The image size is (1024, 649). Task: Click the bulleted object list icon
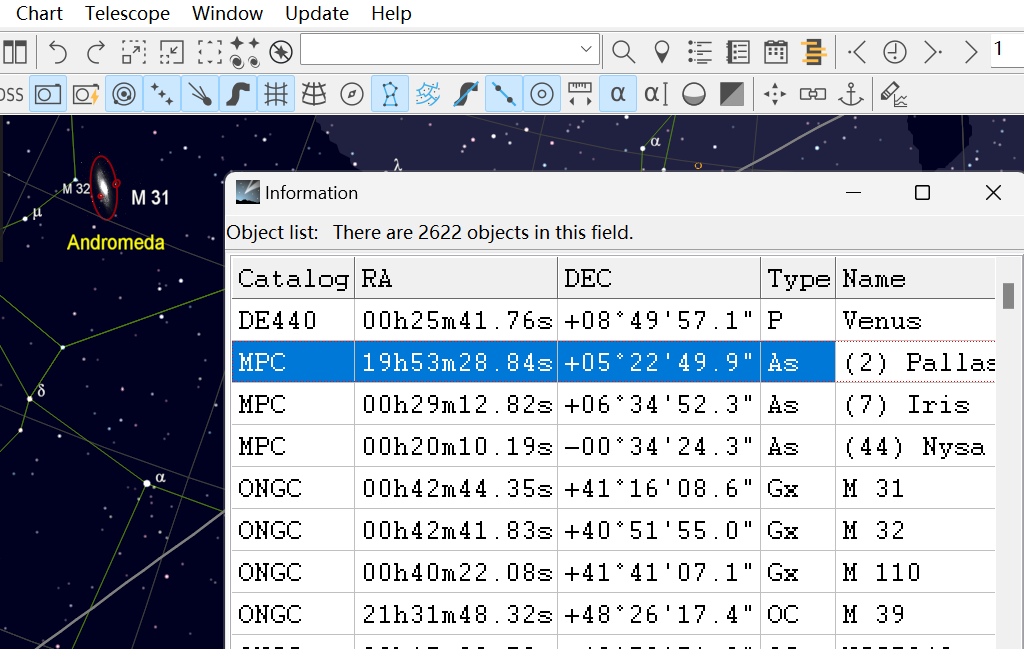tap(699, 52)
